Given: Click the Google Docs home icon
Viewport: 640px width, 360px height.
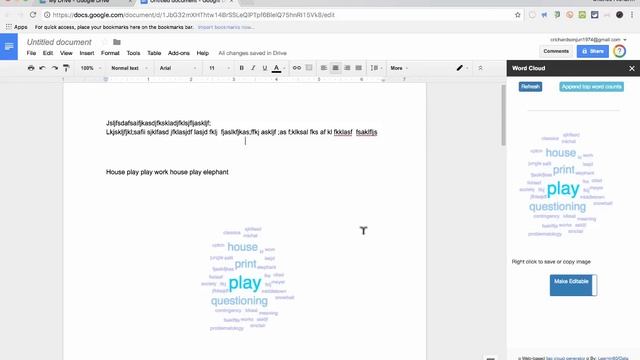Looking at the screenshot, I should click(9, 47).
